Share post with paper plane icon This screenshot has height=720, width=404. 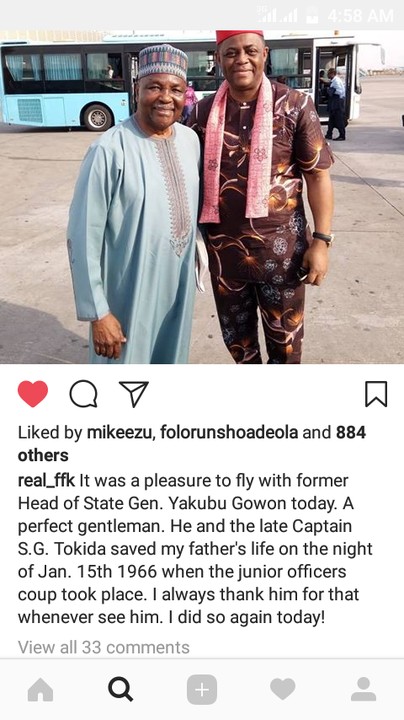134,394
